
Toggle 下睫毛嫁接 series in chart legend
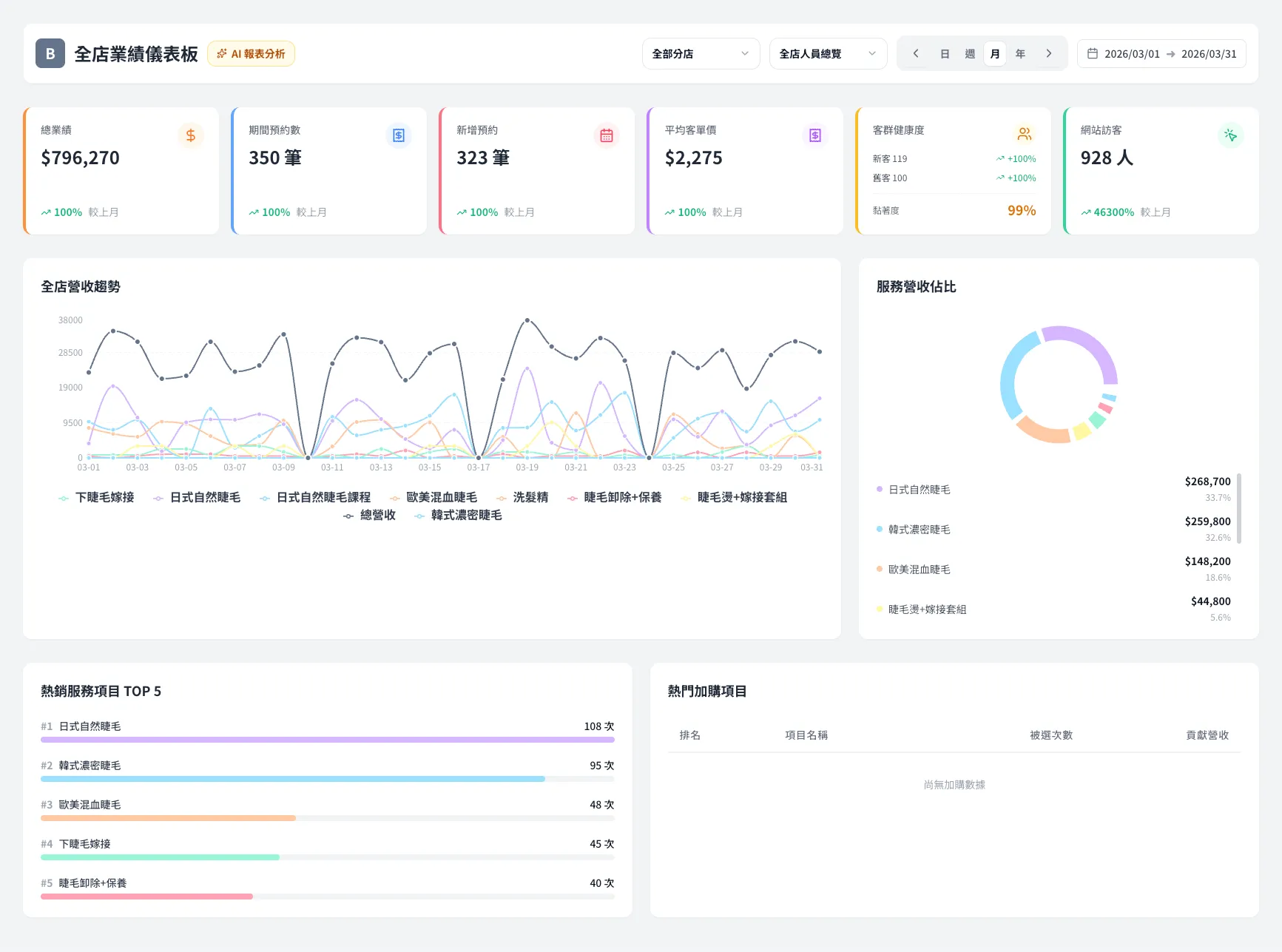(x=97, y=498)
